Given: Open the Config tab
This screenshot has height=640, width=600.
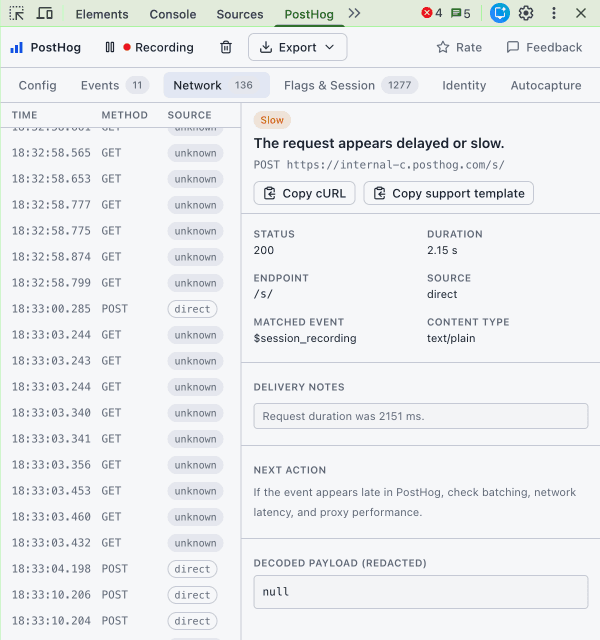Looking at the screenshot, I should point(38,85).
